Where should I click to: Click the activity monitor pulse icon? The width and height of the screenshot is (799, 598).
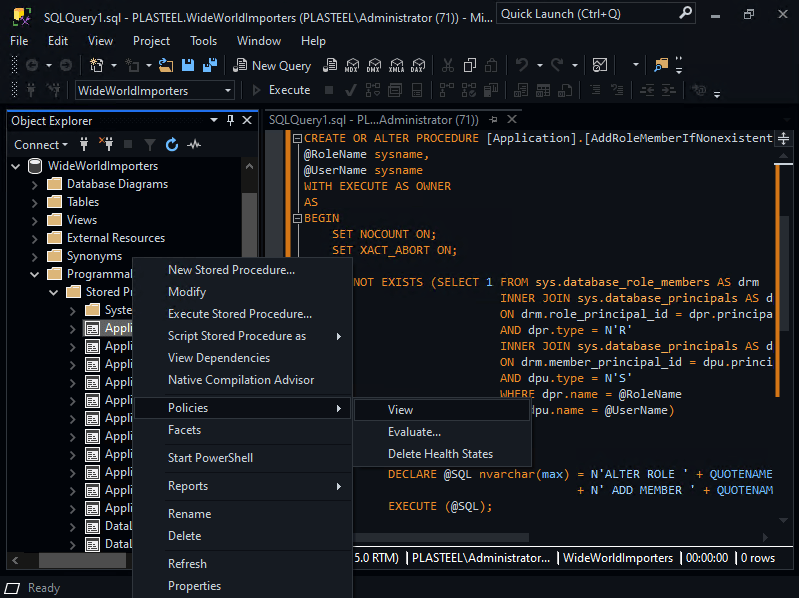point(194,145)
